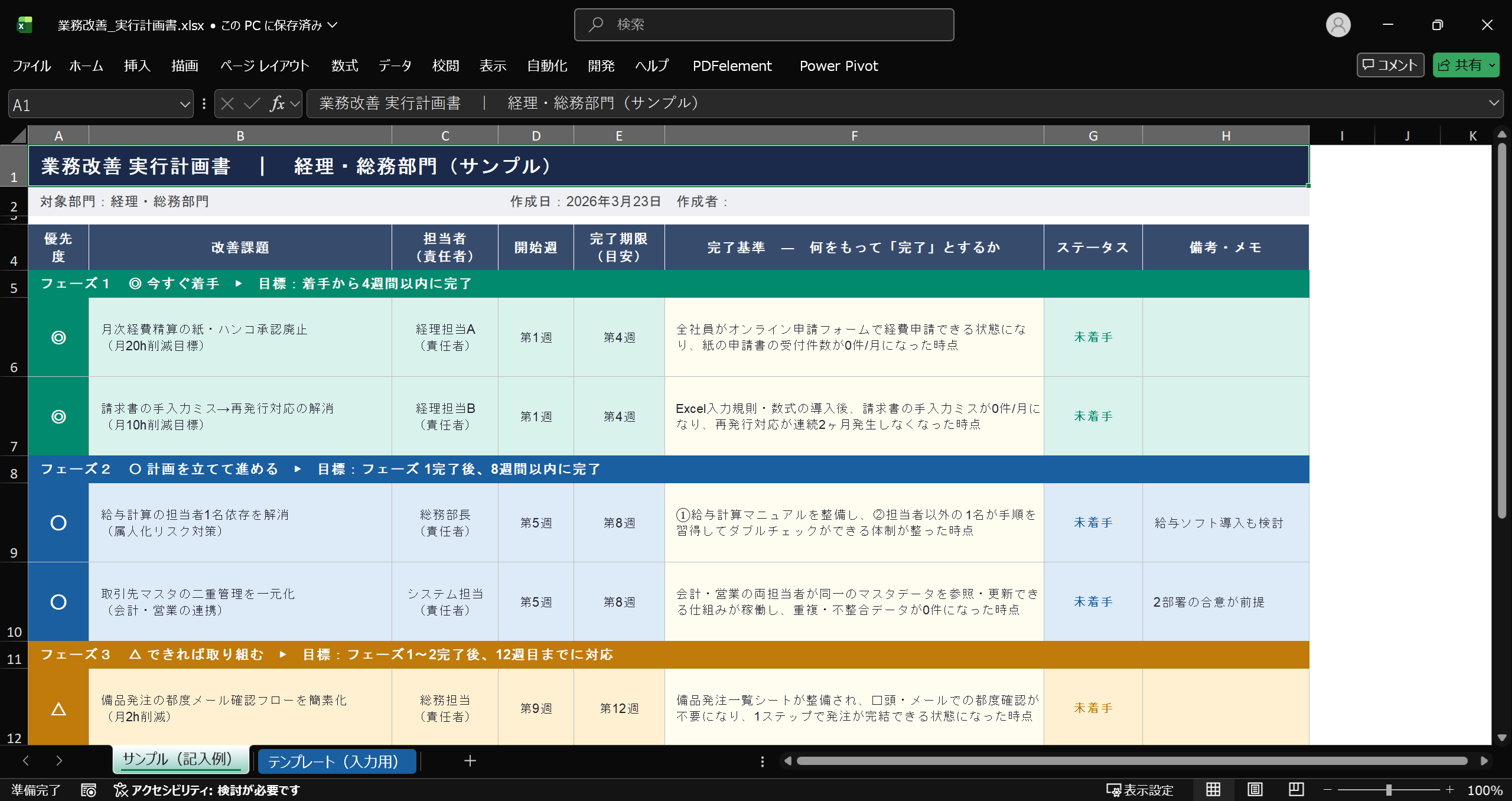Switch to Page Break Preview view
This screenshot has width=1512, height=801.
(1296, 790)
